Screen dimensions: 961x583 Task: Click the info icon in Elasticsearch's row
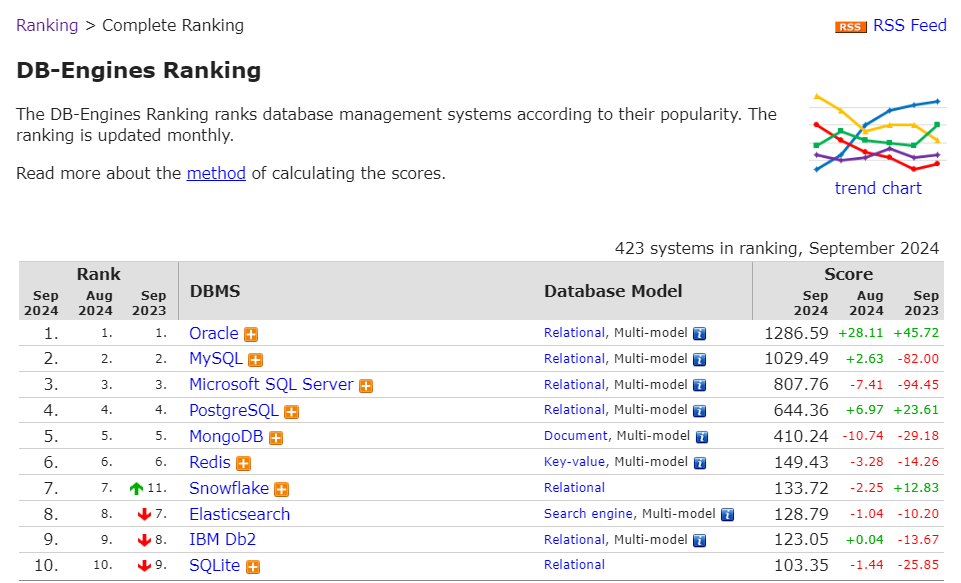[x=727, y=515]
